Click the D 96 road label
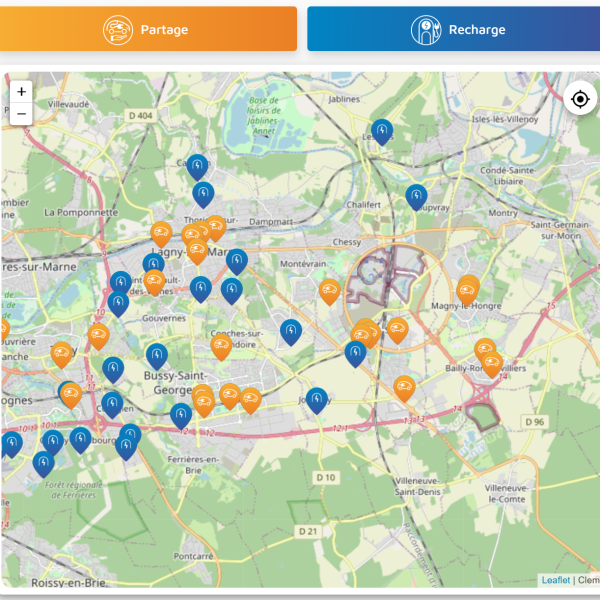 [x=535, y=422]
